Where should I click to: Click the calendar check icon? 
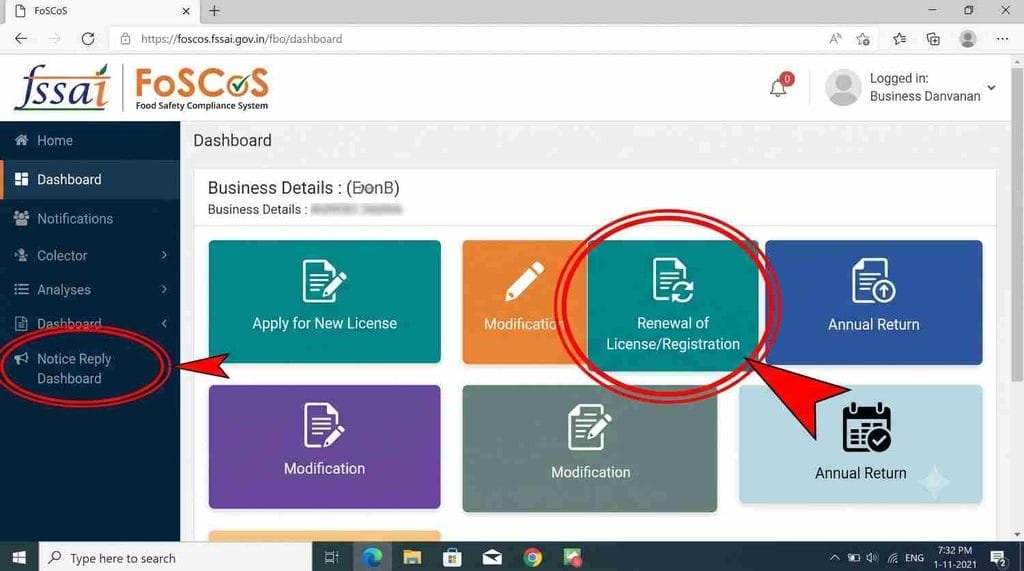pos(867,427)
